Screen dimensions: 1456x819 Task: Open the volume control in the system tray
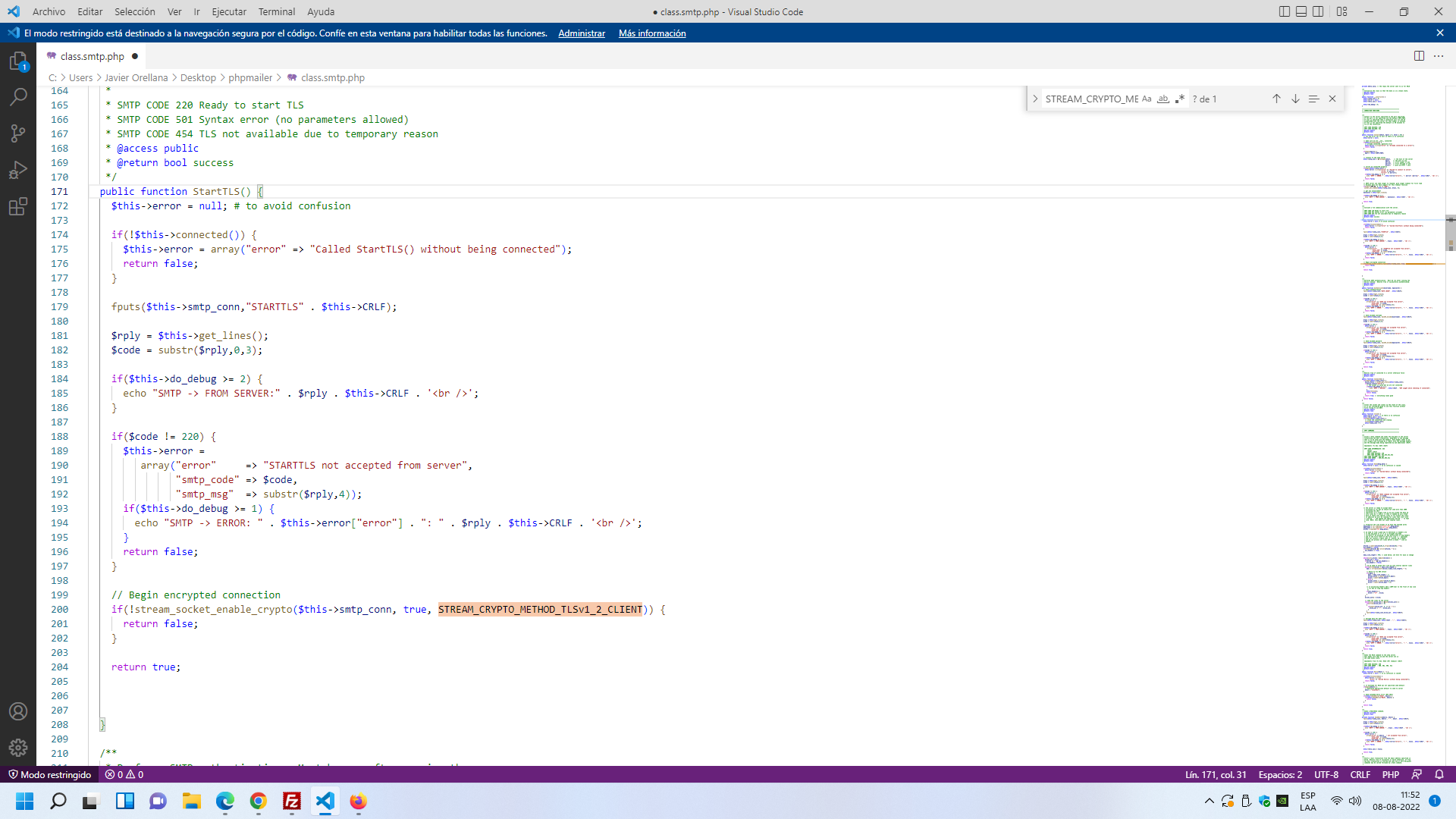point(1355,801)
